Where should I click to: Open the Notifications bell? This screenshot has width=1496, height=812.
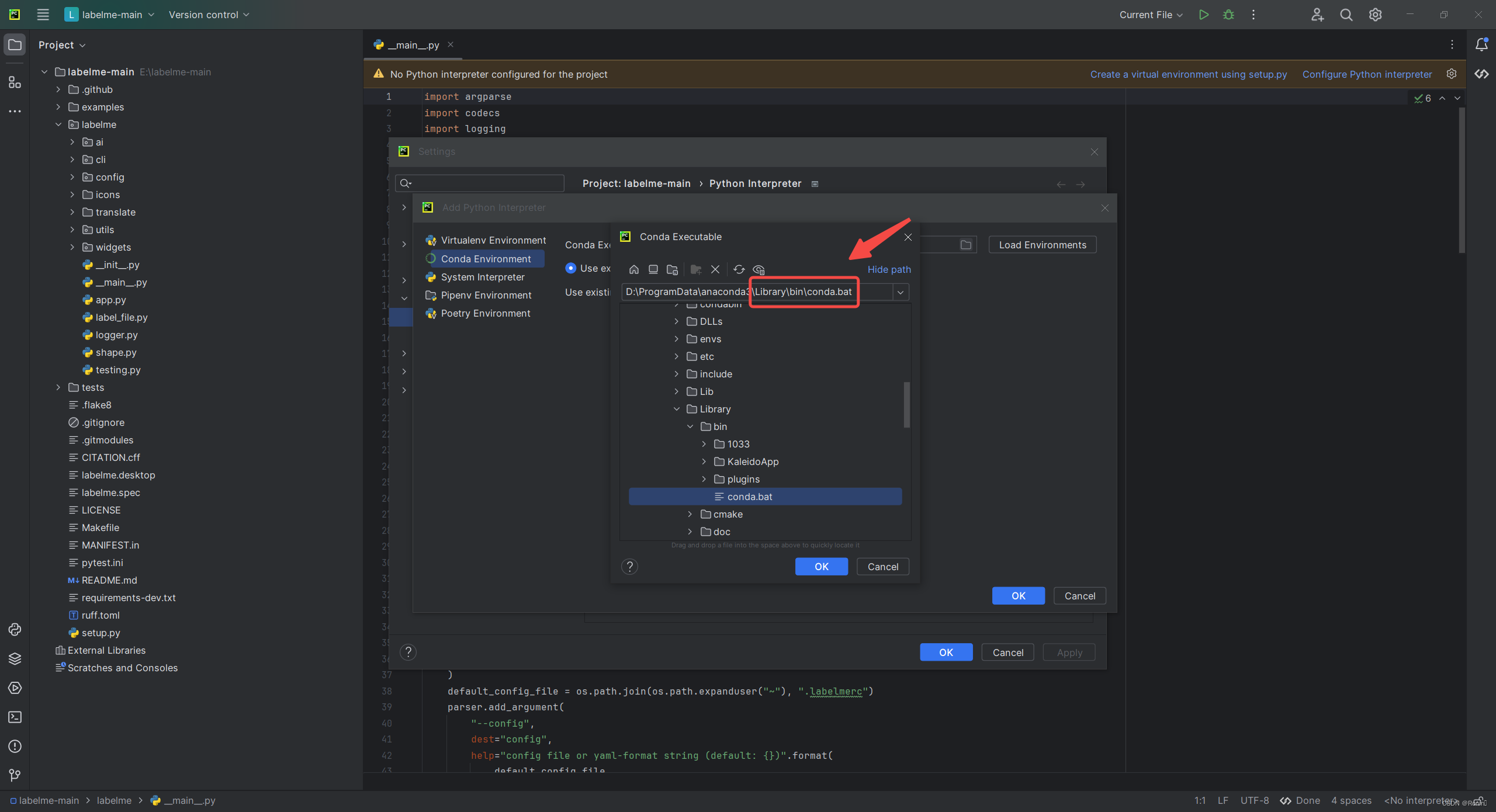[x=1481, y=44]
